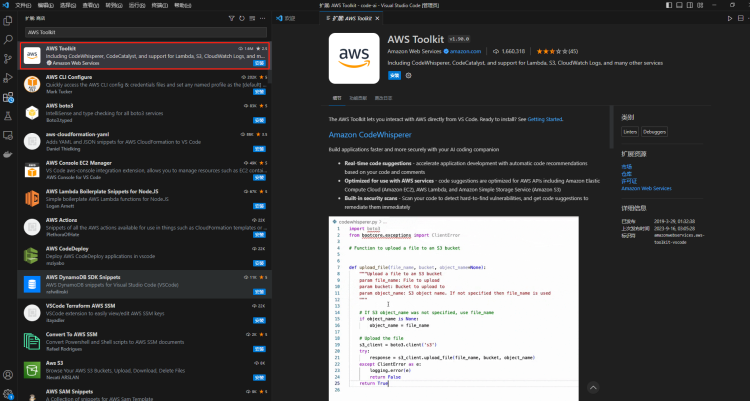
Task: Click the Amazon CodeWhisperer heading link
Action: (x=370, y=135)
